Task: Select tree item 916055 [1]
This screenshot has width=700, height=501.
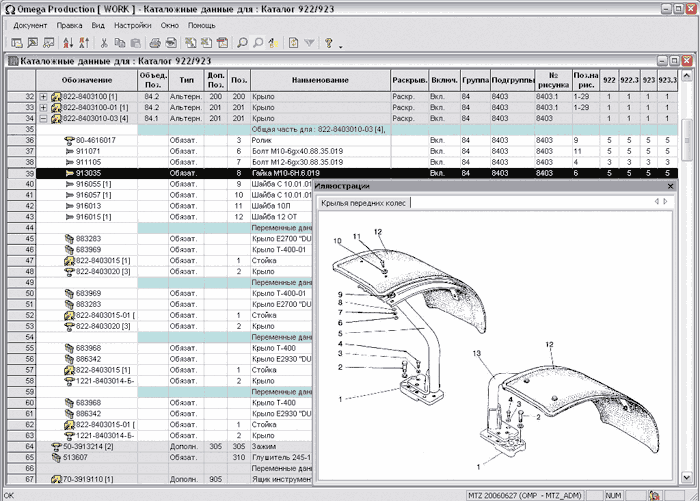Action: click(x=93, y=184)
